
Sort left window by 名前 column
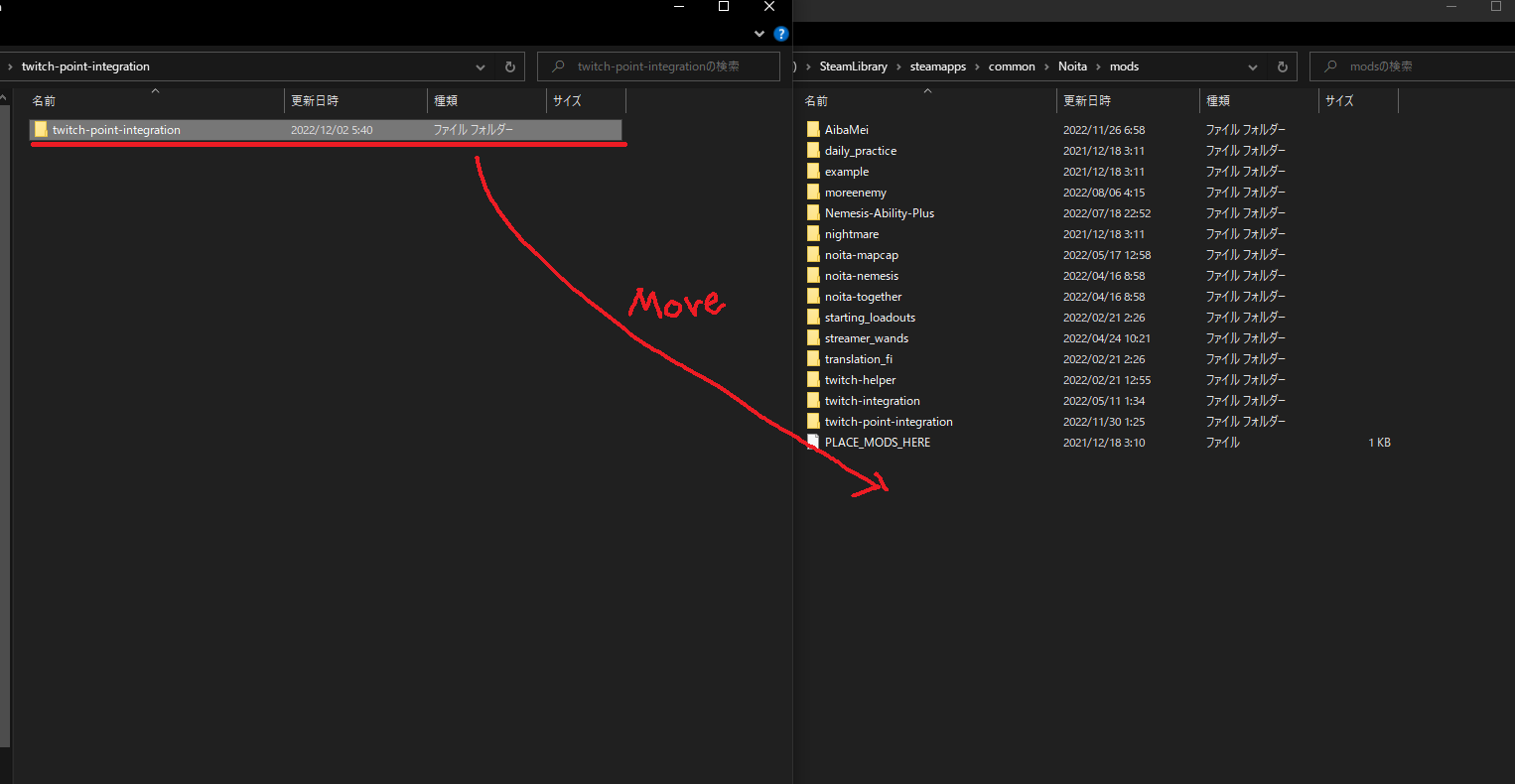click(x=155, y=100)
